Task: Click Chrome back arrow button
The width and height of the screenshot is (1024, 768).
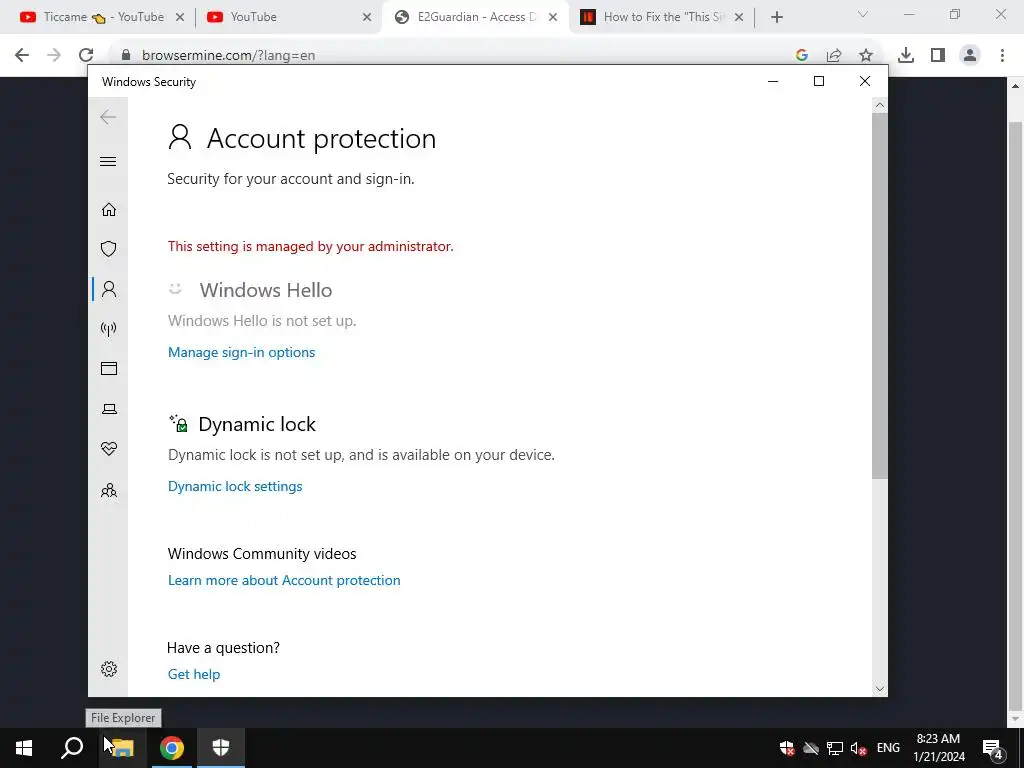Action: 22,55
